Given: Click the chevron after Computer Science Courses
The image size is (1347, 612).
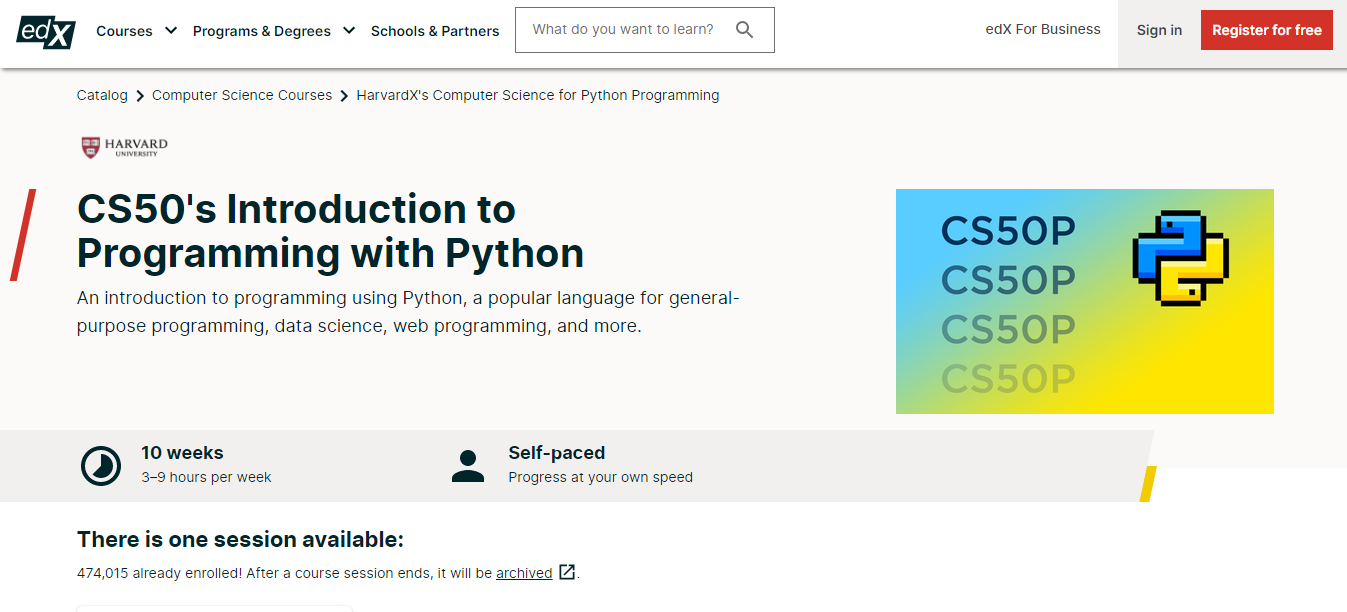Looking at the screenshot, I should [x=344, y=96].
